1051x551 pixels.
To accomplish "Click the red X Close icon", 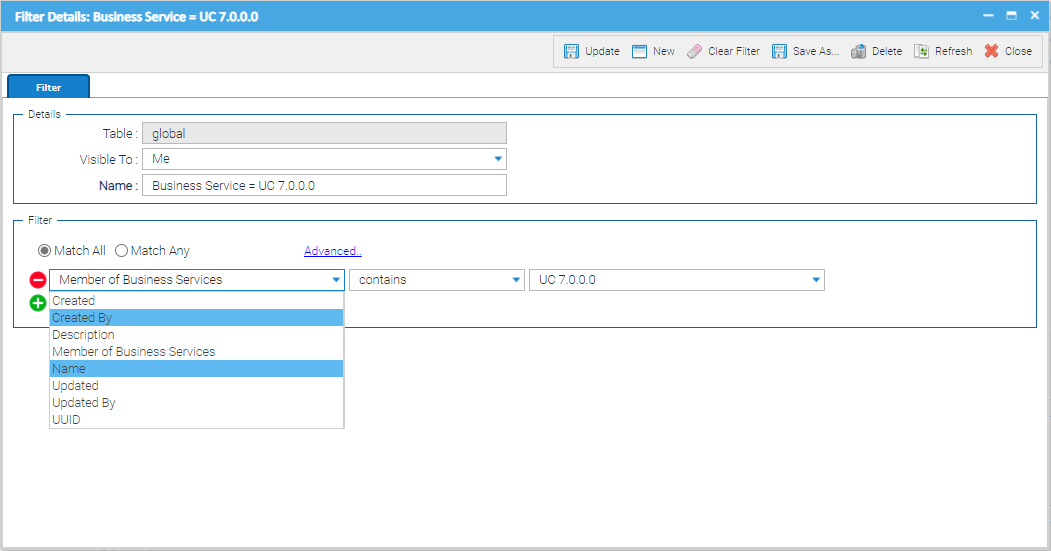I will pos(991,51).
